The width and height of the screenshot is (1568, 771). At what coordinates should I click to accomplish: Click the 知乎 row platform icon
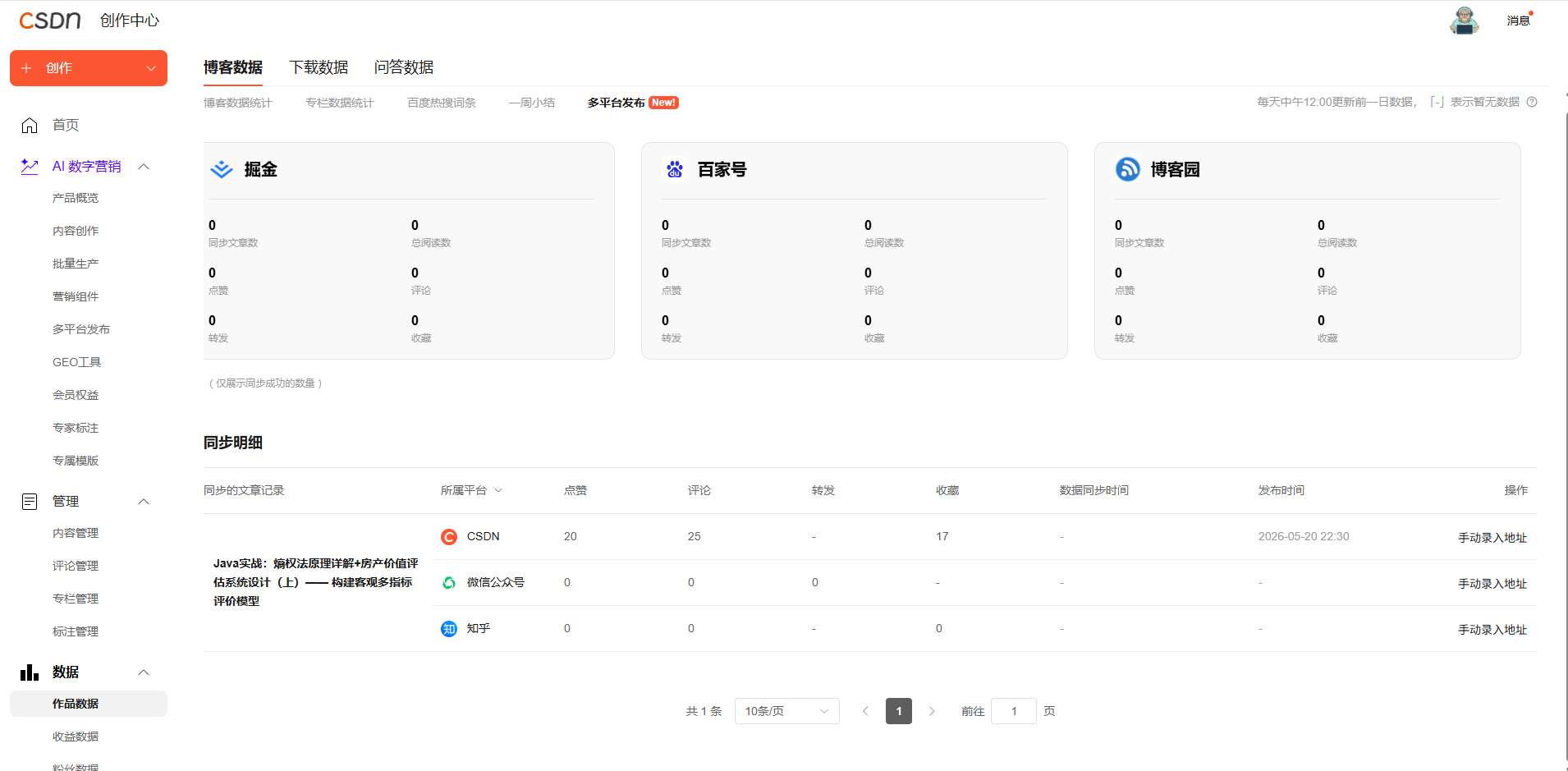[x=449, y=629]
